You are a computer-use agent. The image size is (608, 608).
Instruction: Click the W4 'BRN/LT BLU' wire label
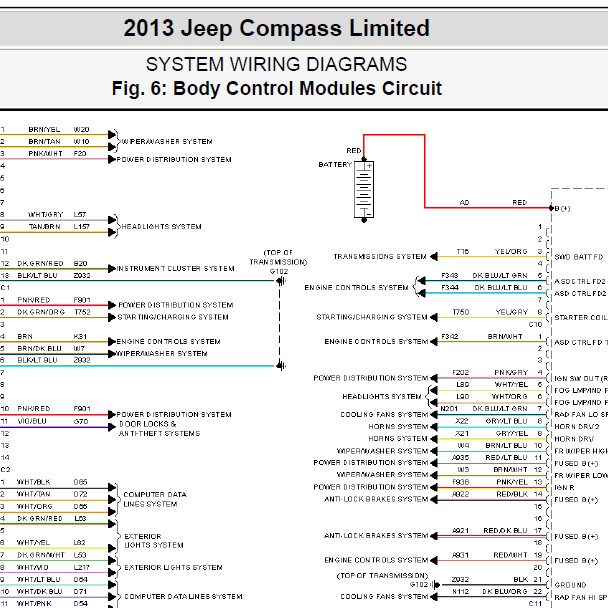coord(506,446)
